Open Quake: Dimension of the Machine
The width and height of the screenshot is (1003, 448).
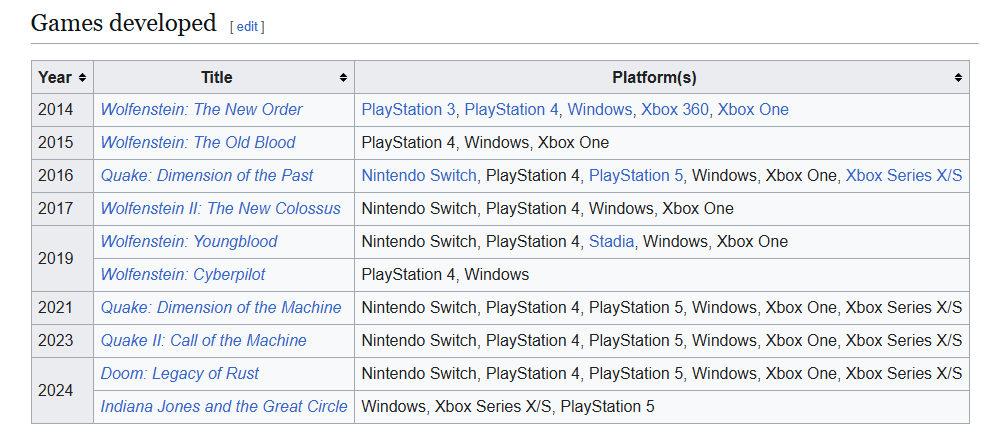[x=221, y=307]
